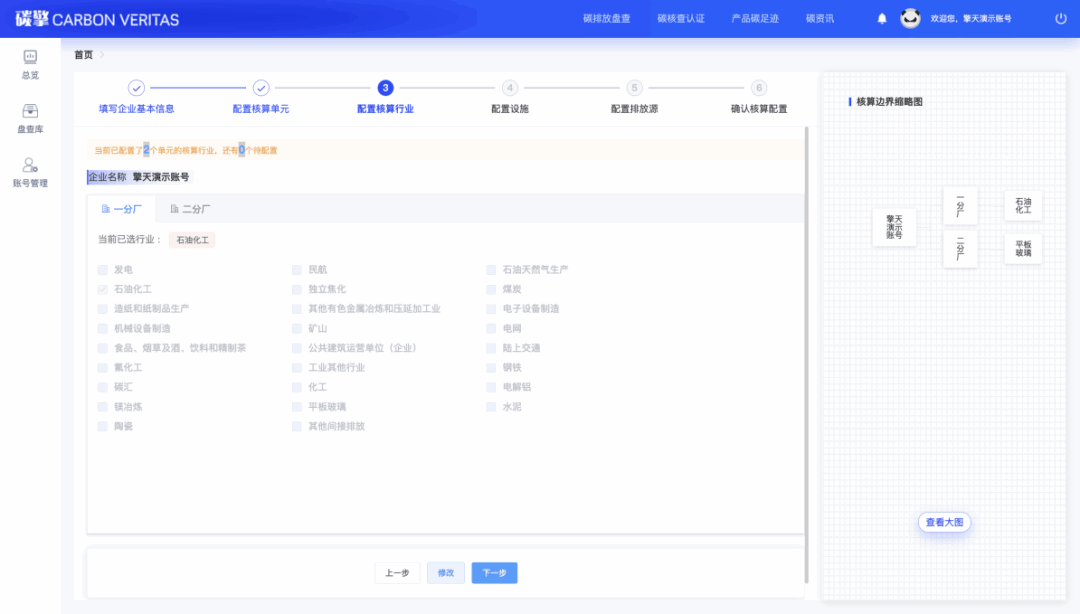Click the 一分厂 node in boundary thumbnail
Viewport: 1080px width, 614px height.
960,205
